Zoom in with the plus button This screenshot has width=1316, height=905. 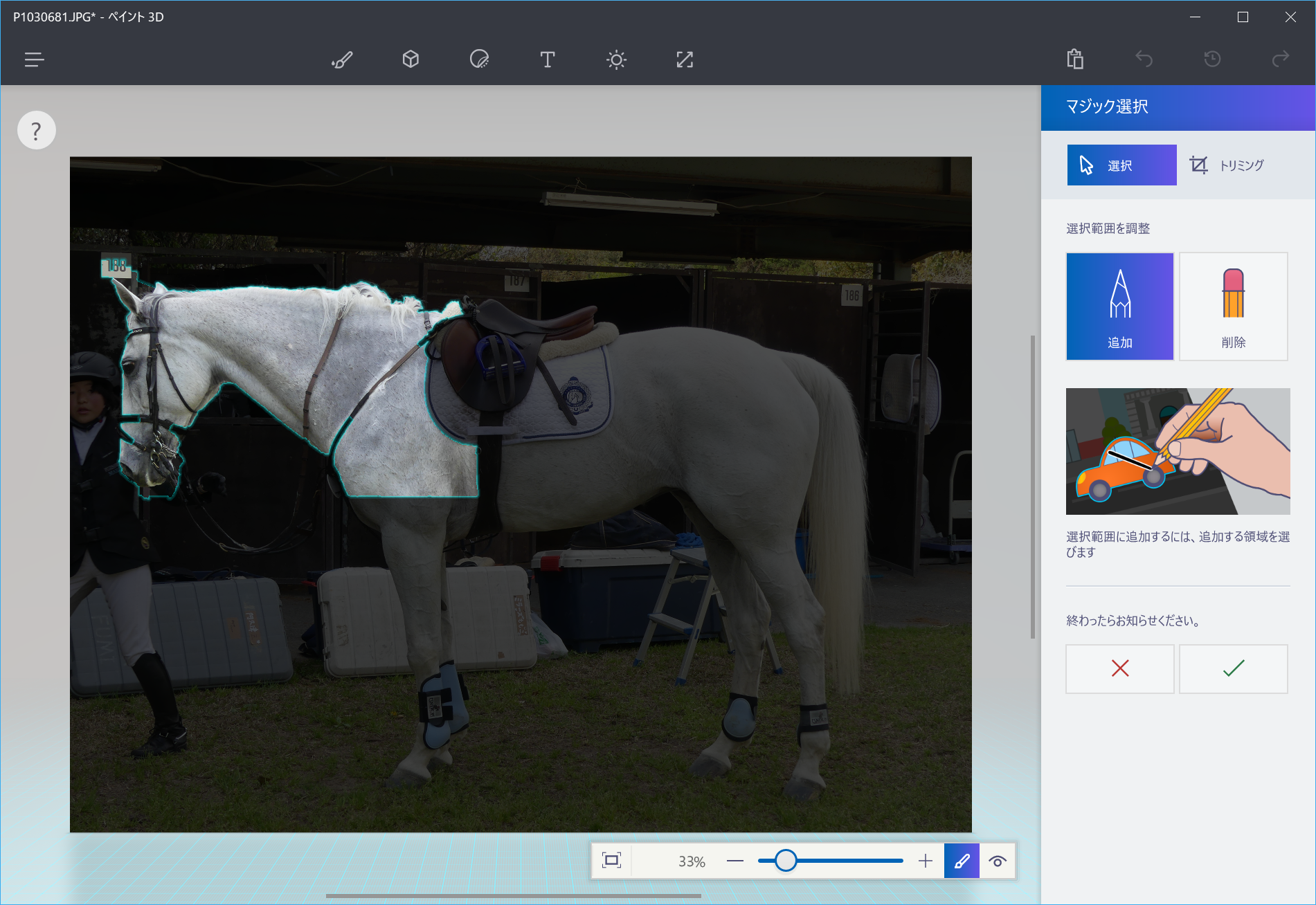point(926,861)
